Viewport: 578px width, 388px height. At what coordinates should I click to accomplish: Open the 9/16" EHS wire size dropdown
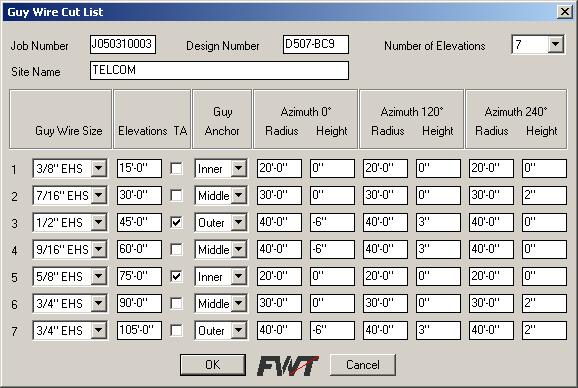(x=98, y=249)
